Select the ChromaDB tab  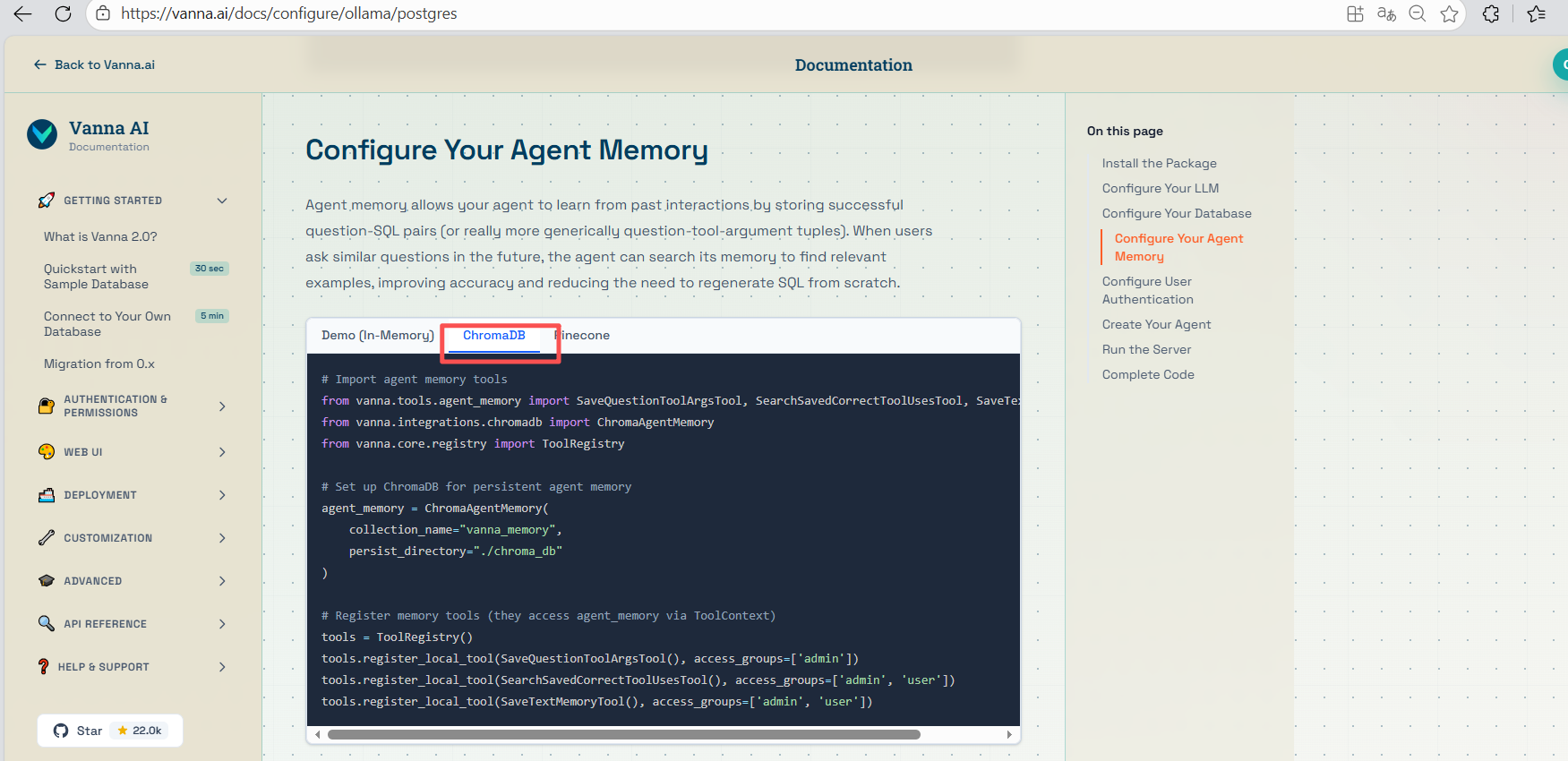tap(494, 336)
